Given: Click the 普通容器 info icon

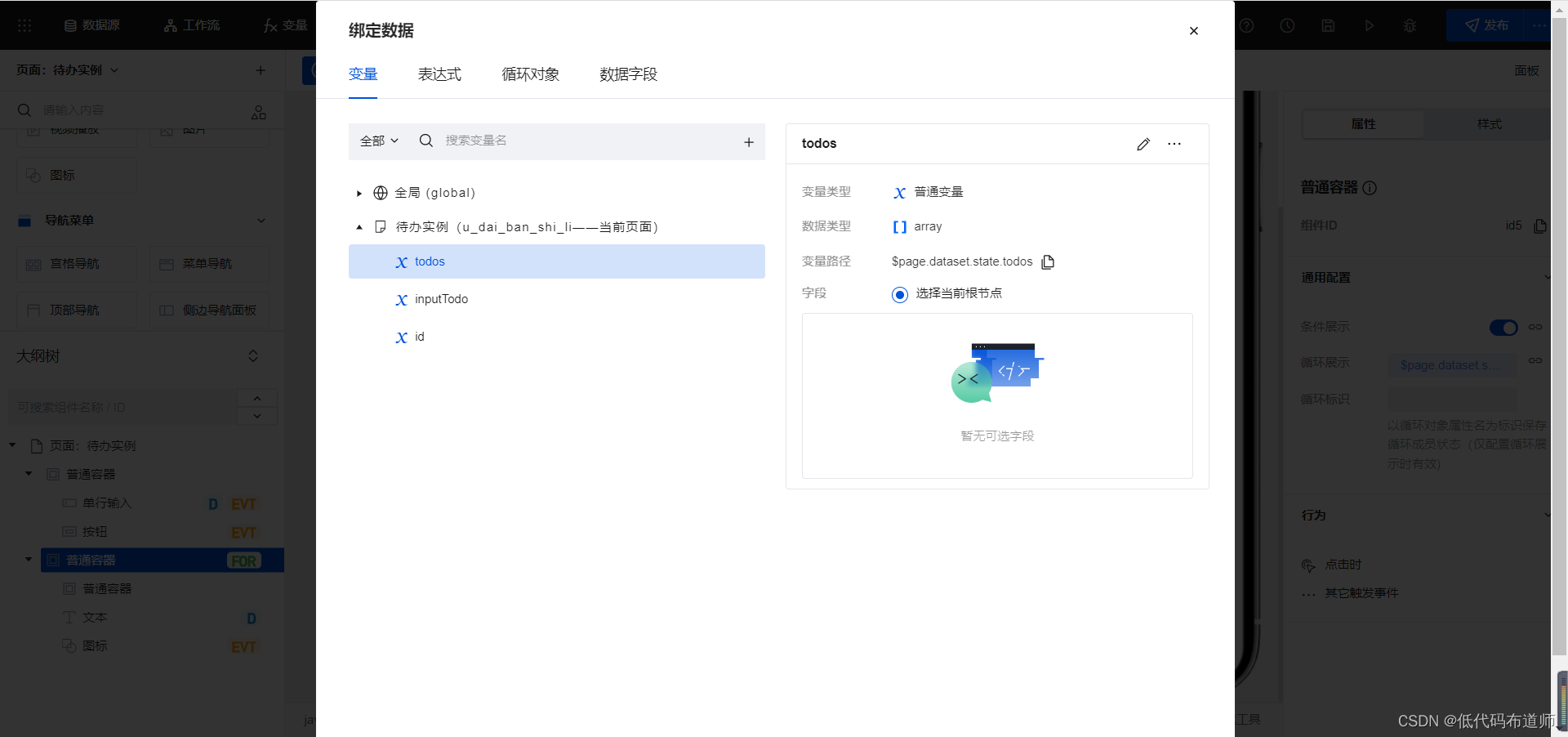Looking at the screenshot, I should point(1370,188).
